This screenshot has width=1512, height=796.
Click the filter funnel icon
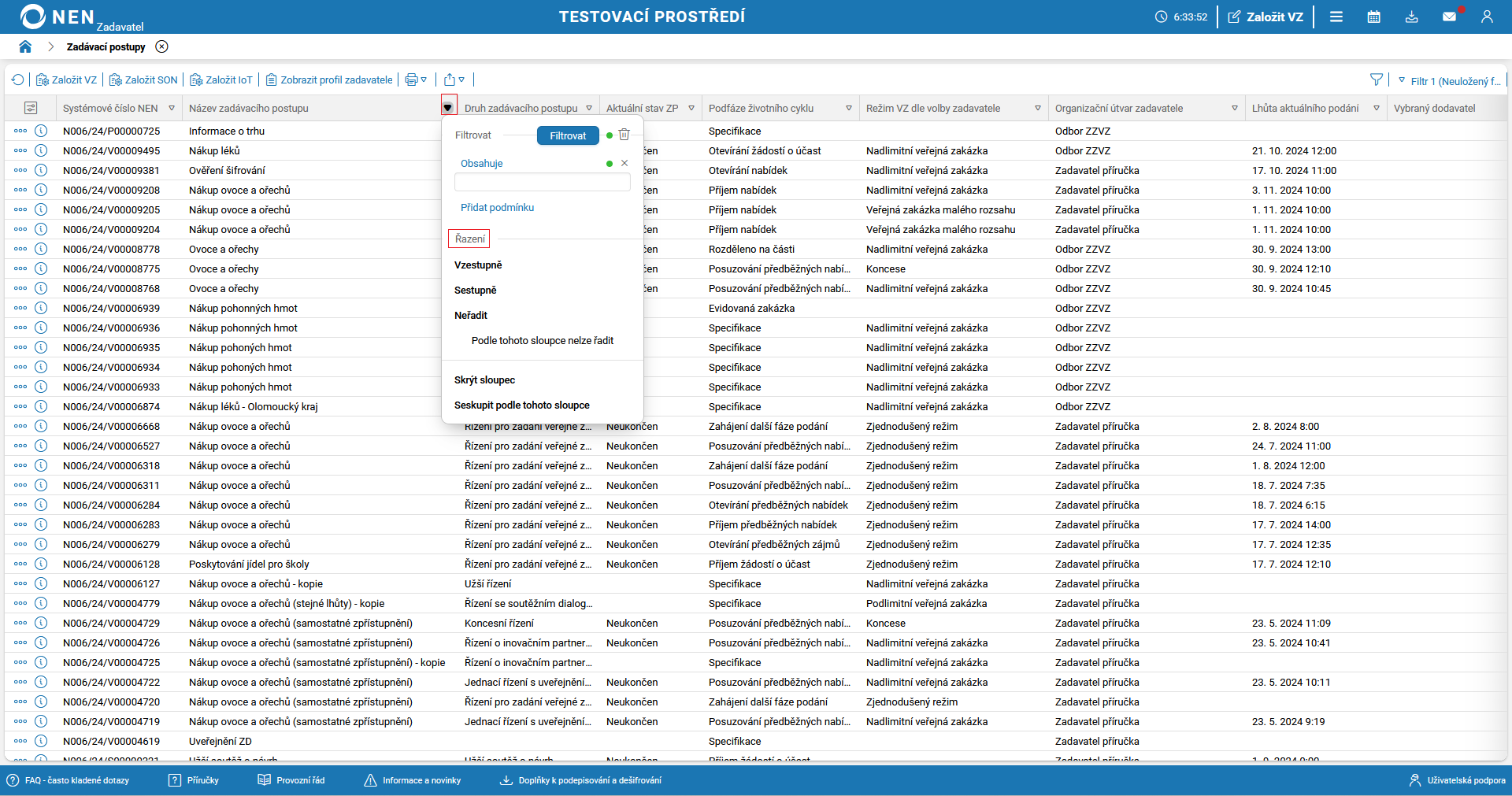pyautogui.click(x=1377, y=80)
